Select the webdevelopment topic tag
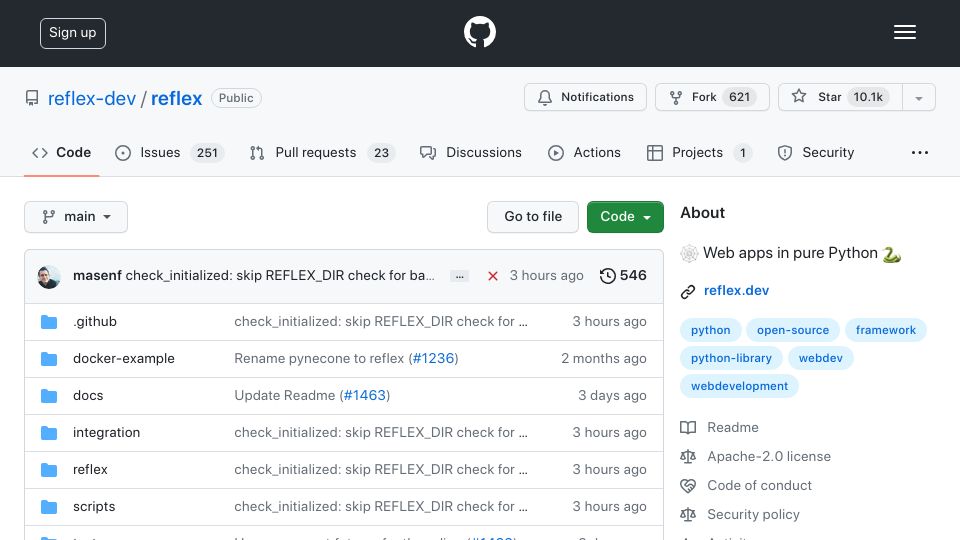Viewport: 960px width, 540px height. click(739, 386)
